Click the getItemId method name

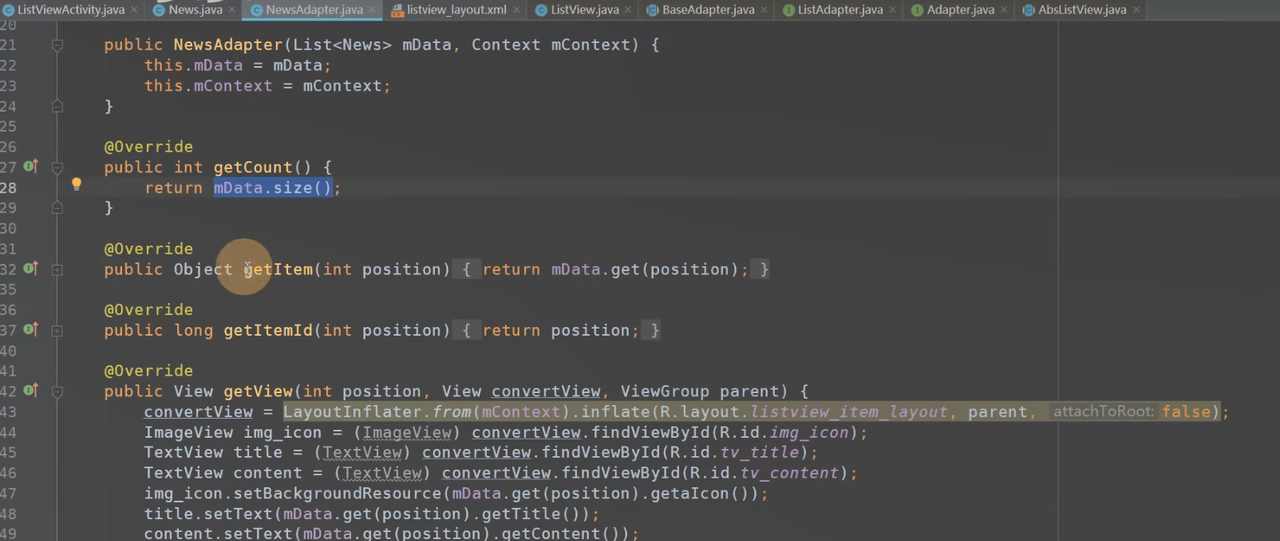click(x=268, y=330)
